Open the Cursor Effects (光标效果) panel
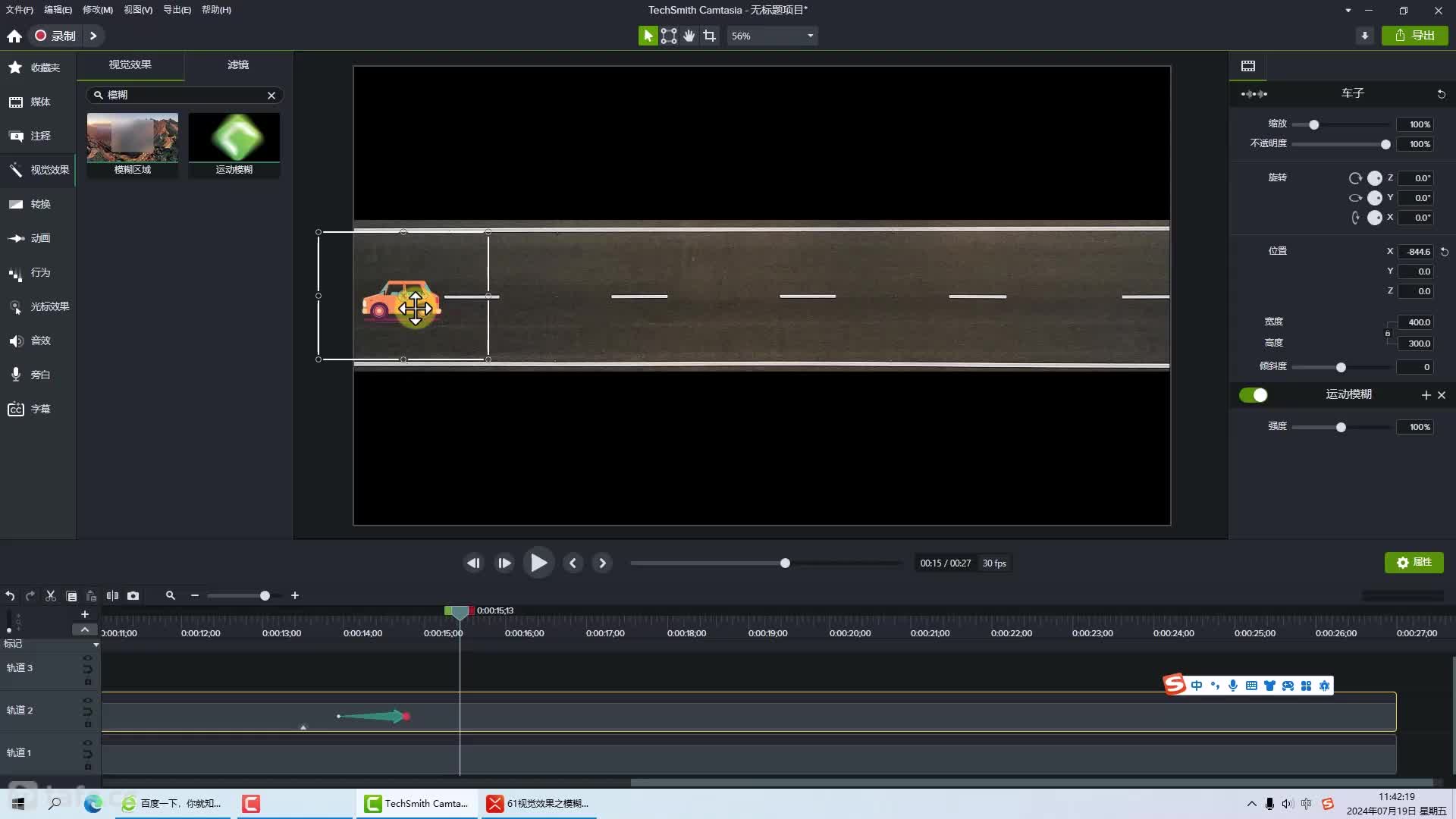 coord(36,306)
